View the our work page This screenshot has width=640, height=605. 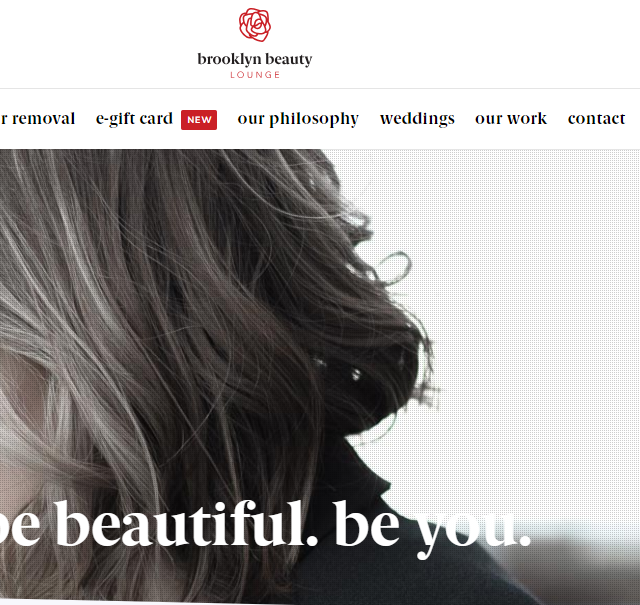click(x=511, y=119)
